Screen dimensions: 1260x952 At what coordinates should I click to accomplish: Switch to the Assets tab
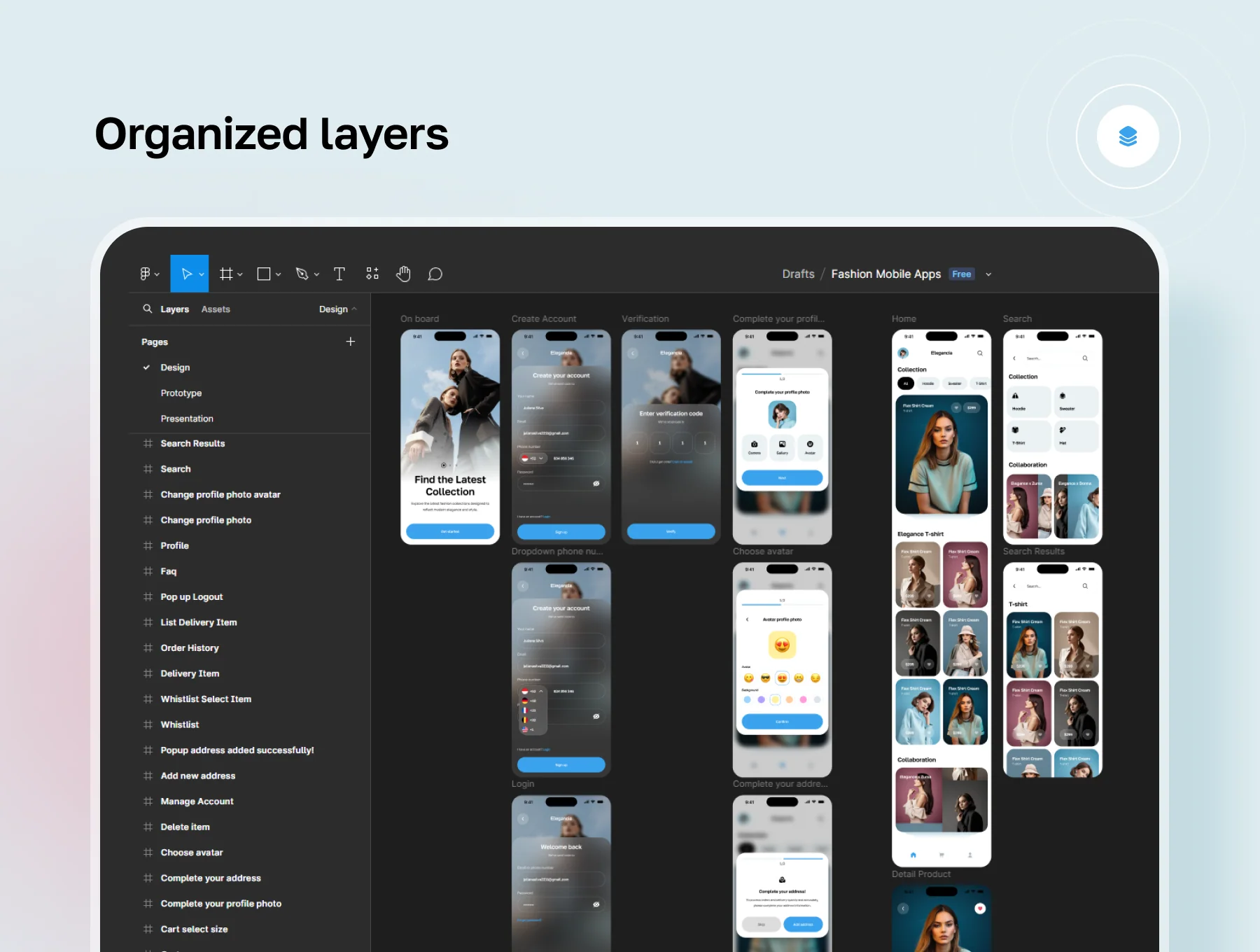[x=216, y=309]
